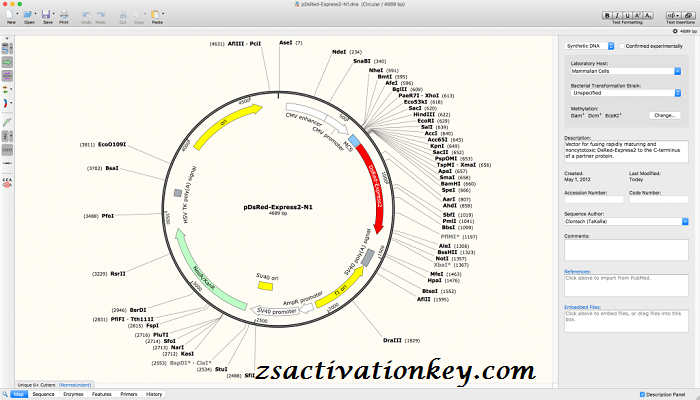Switch to the Features tab
The height and width of the screenshot is (400, 700).
[x=101, y=394]
